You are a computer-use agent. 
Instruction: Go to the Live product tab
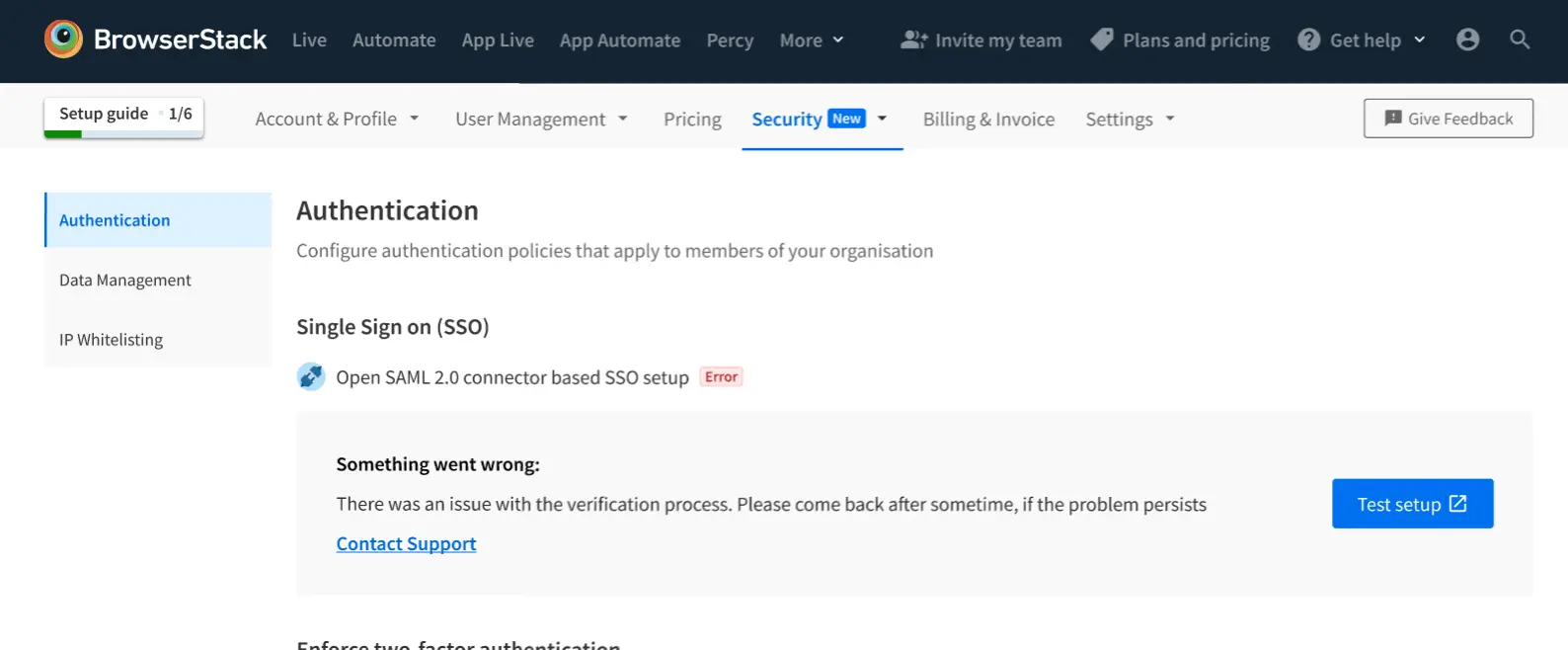click(x=309, y=40)
